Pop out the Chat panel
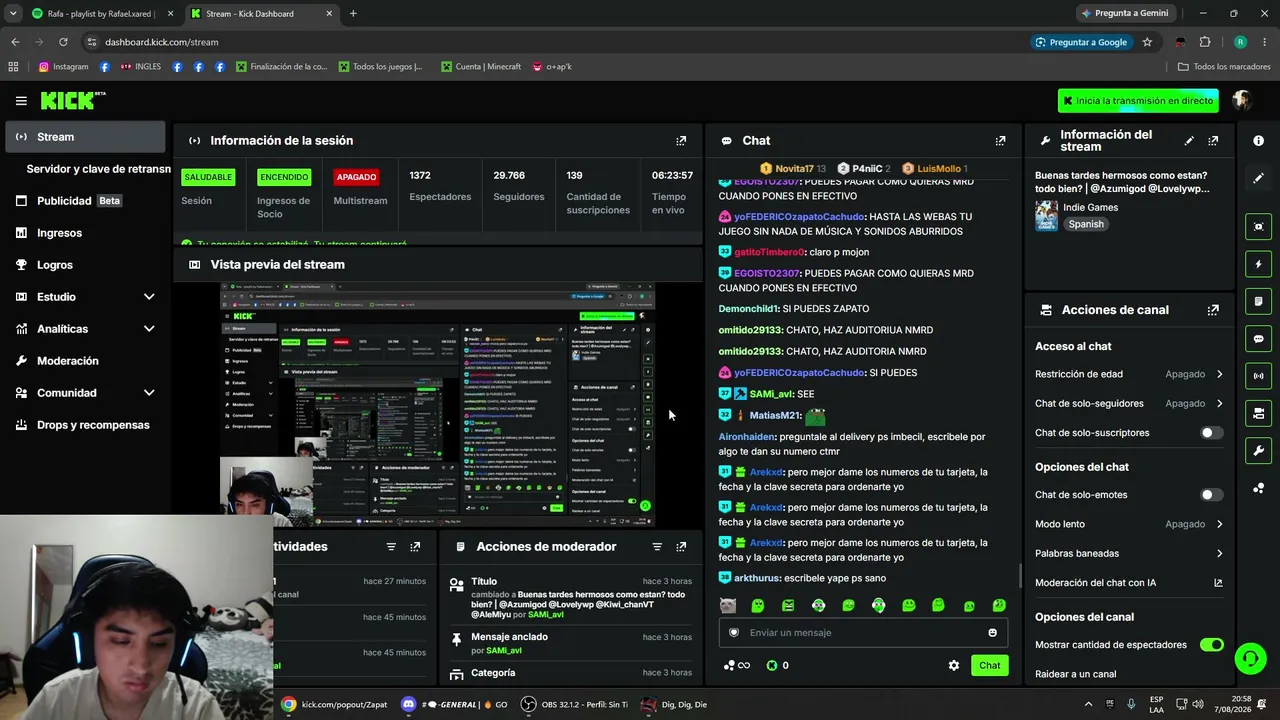This screenshot has height=720, width=1280. (1000, 141)
